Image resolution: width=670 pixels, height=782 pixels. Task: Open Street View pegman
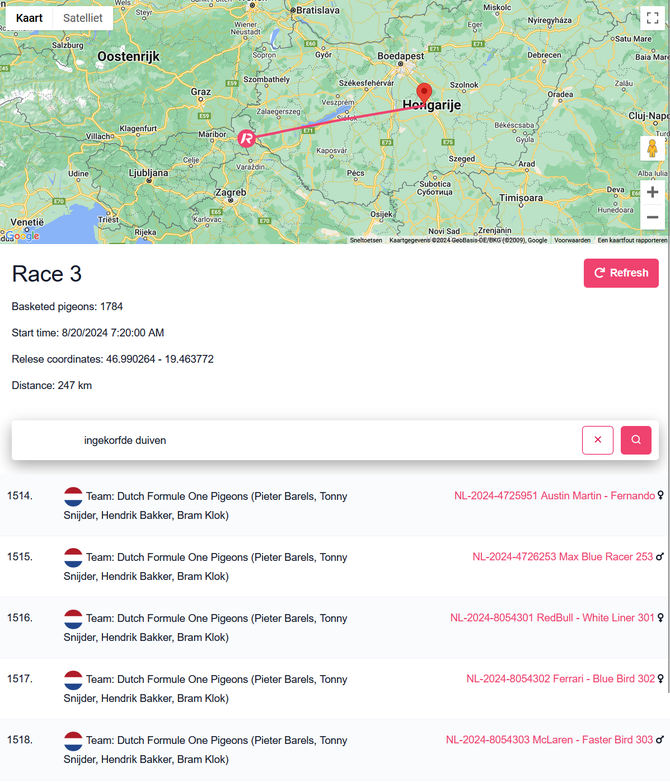click(652, 149)
